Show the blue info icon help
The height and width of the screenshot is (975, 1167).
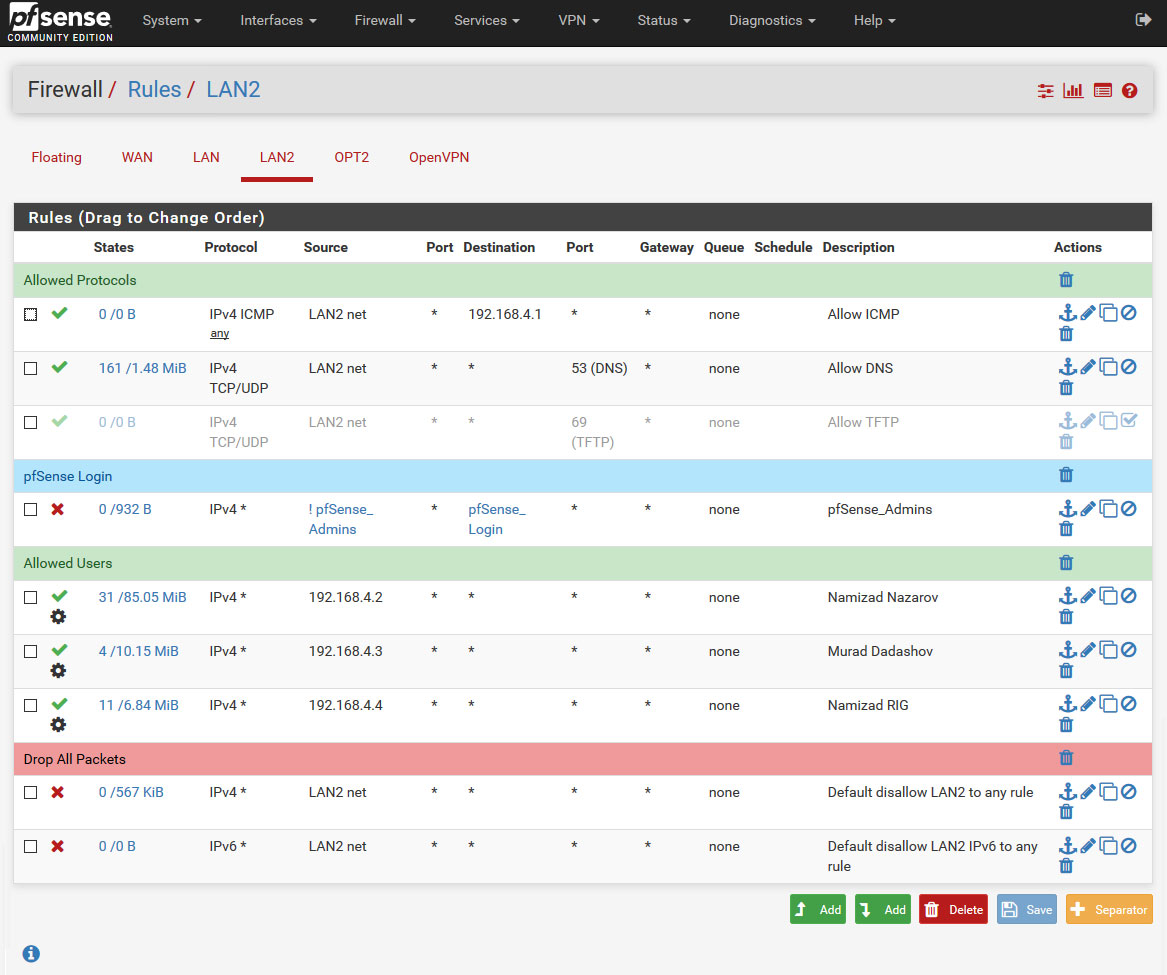tap(31, 953)
